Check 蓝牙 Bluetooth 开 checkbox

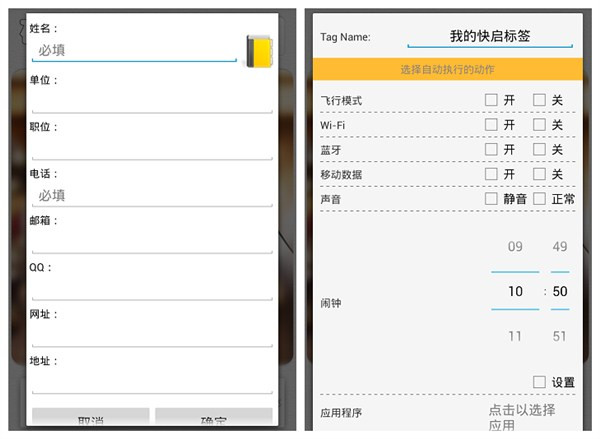click(x=491, y=149)
